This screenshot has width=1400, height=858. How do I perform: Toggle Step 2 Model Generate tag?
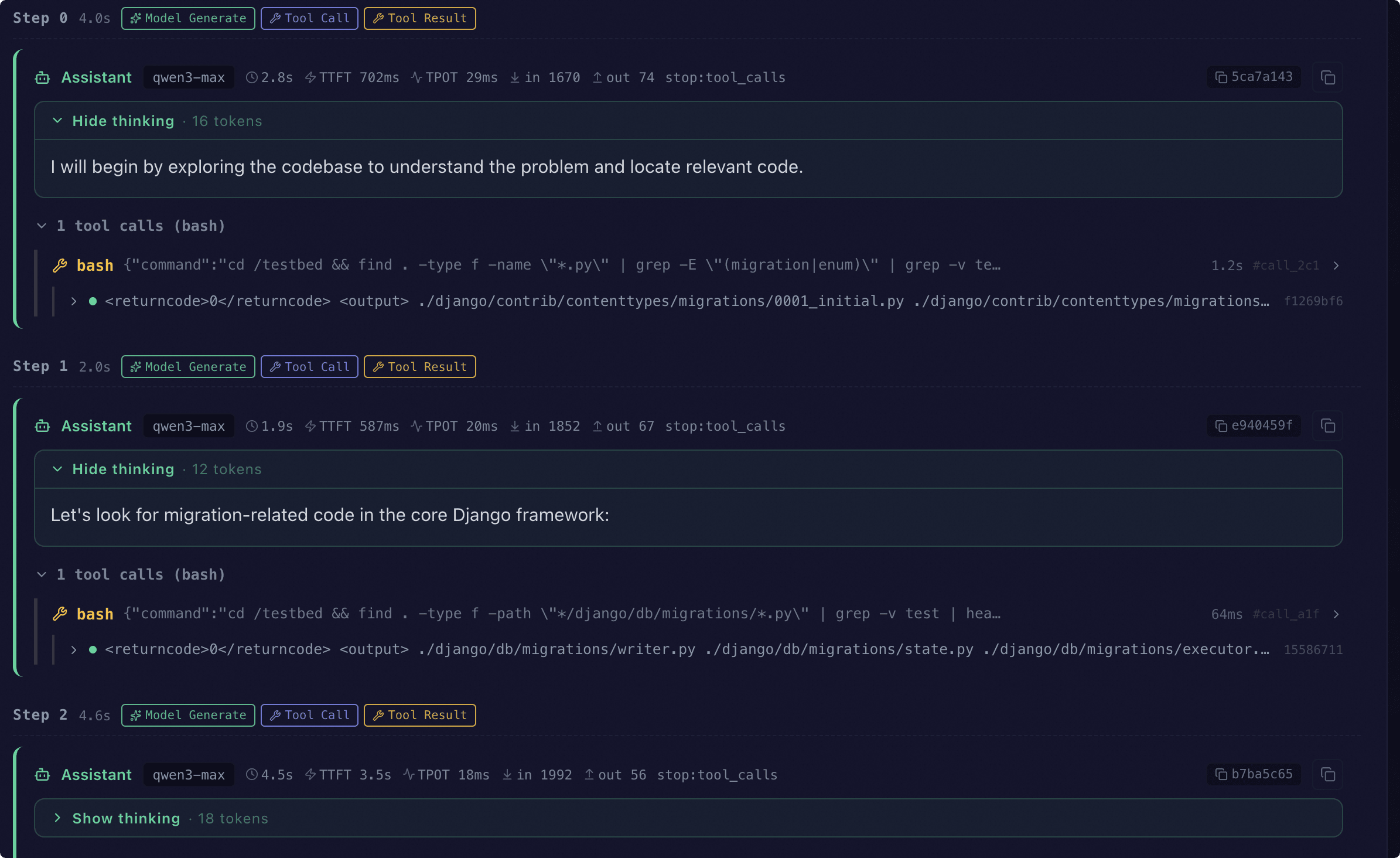click(x=188, y=715)
